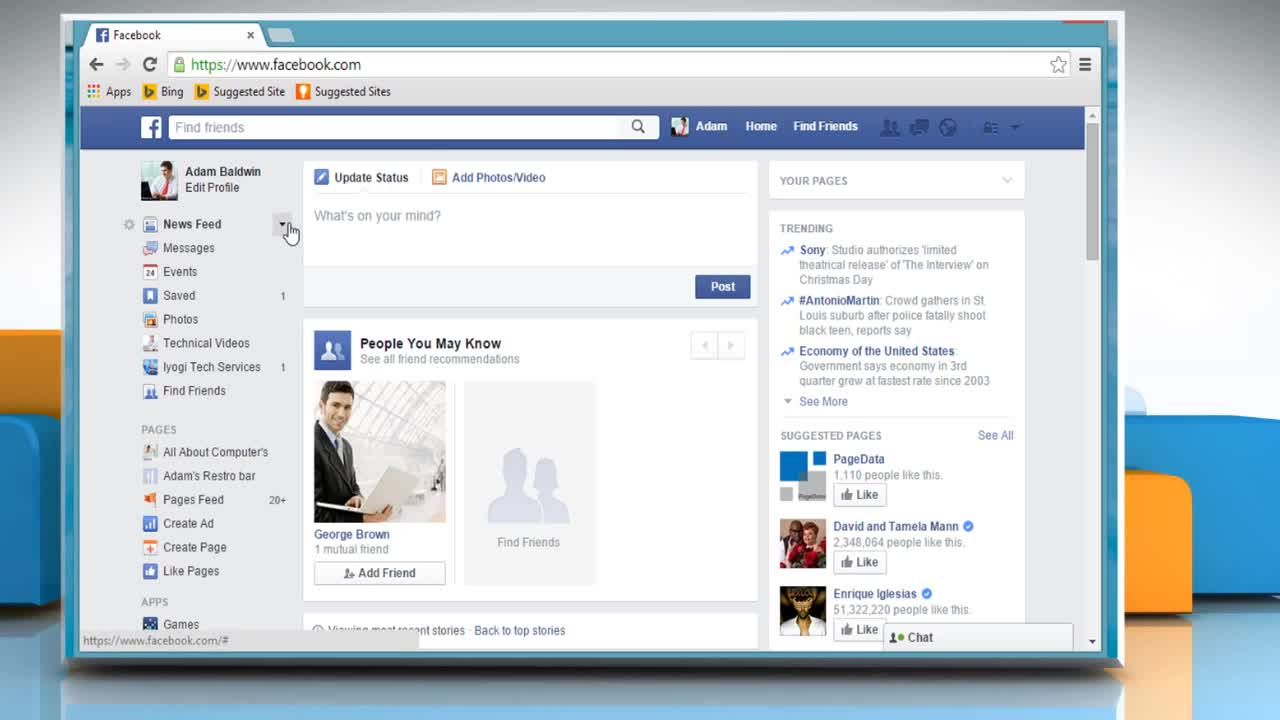Open the Bing bookmark
The width and height of the screenshot is (1280, 720).
click(163, 91)
